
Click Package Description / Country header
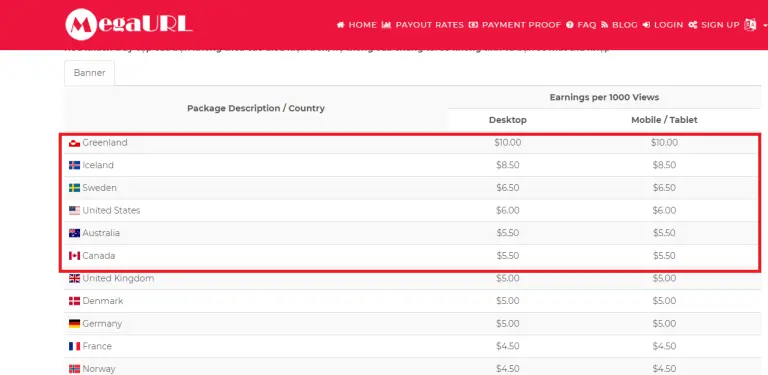(x=256, y=108)
